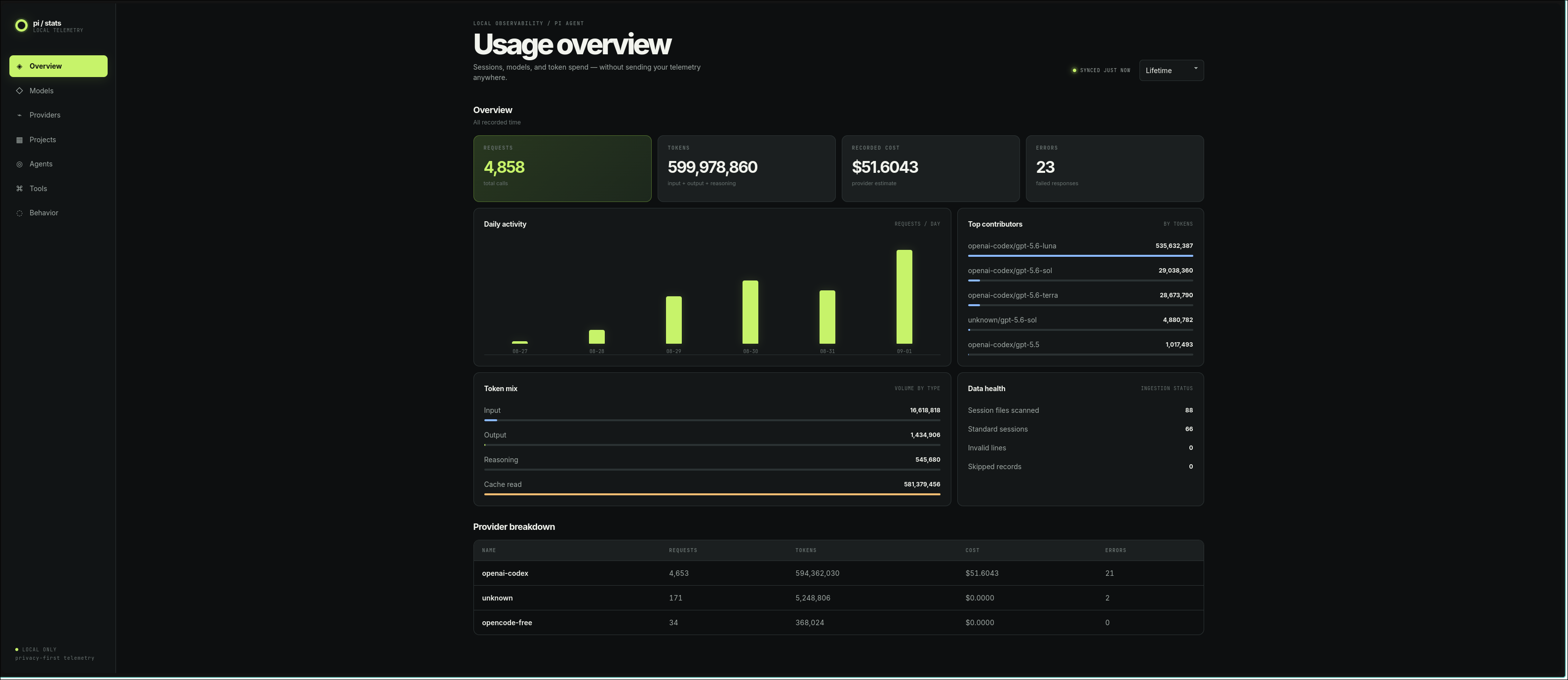The width and height of the screenshot is (1568, 680).
Task: Click the Tools command icon
Action: tap(19, 189)
